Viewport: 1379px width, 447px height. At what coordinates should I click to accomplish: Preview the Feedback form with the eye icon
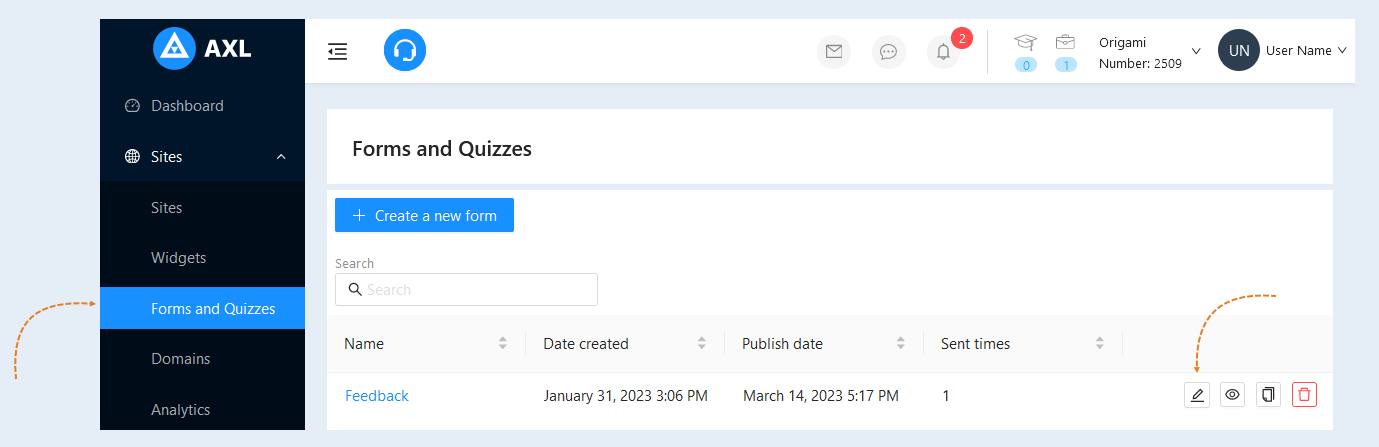click(x=1233, y=395)
